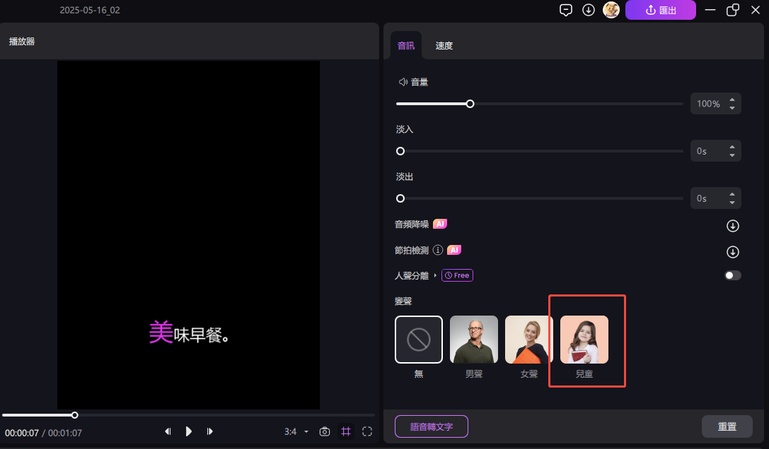The image size is (769, 449).
Task: Click the AI badge next to 音頻降噪
Action: coord(440,224)
